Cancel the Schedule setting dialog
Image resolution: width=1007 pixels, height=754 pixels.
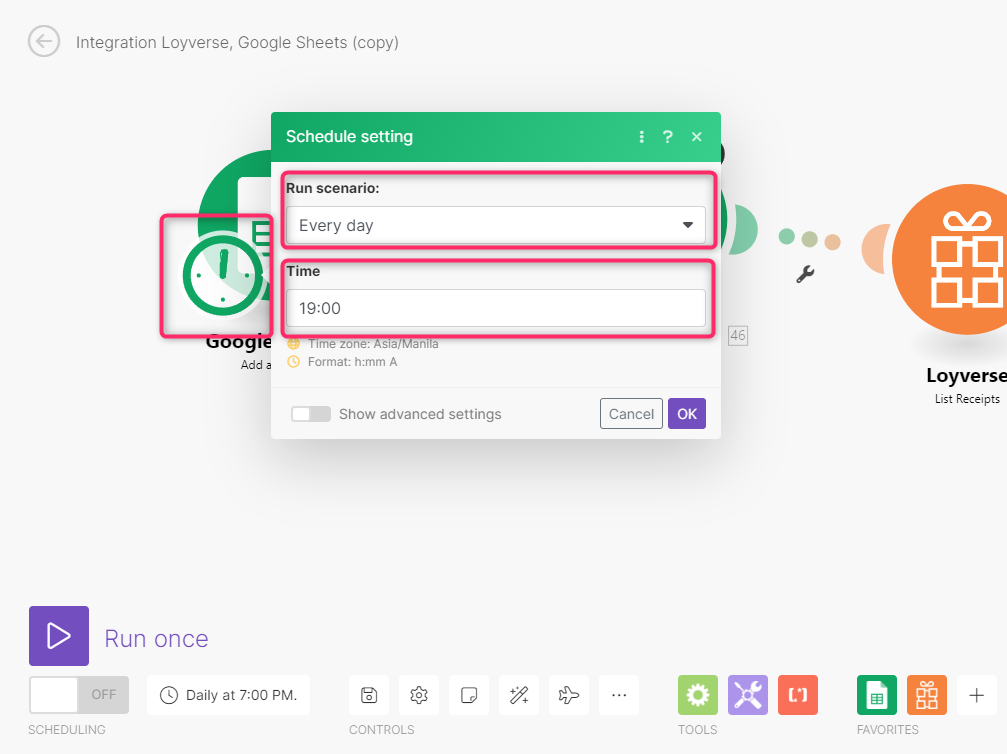tap(631, 413)
